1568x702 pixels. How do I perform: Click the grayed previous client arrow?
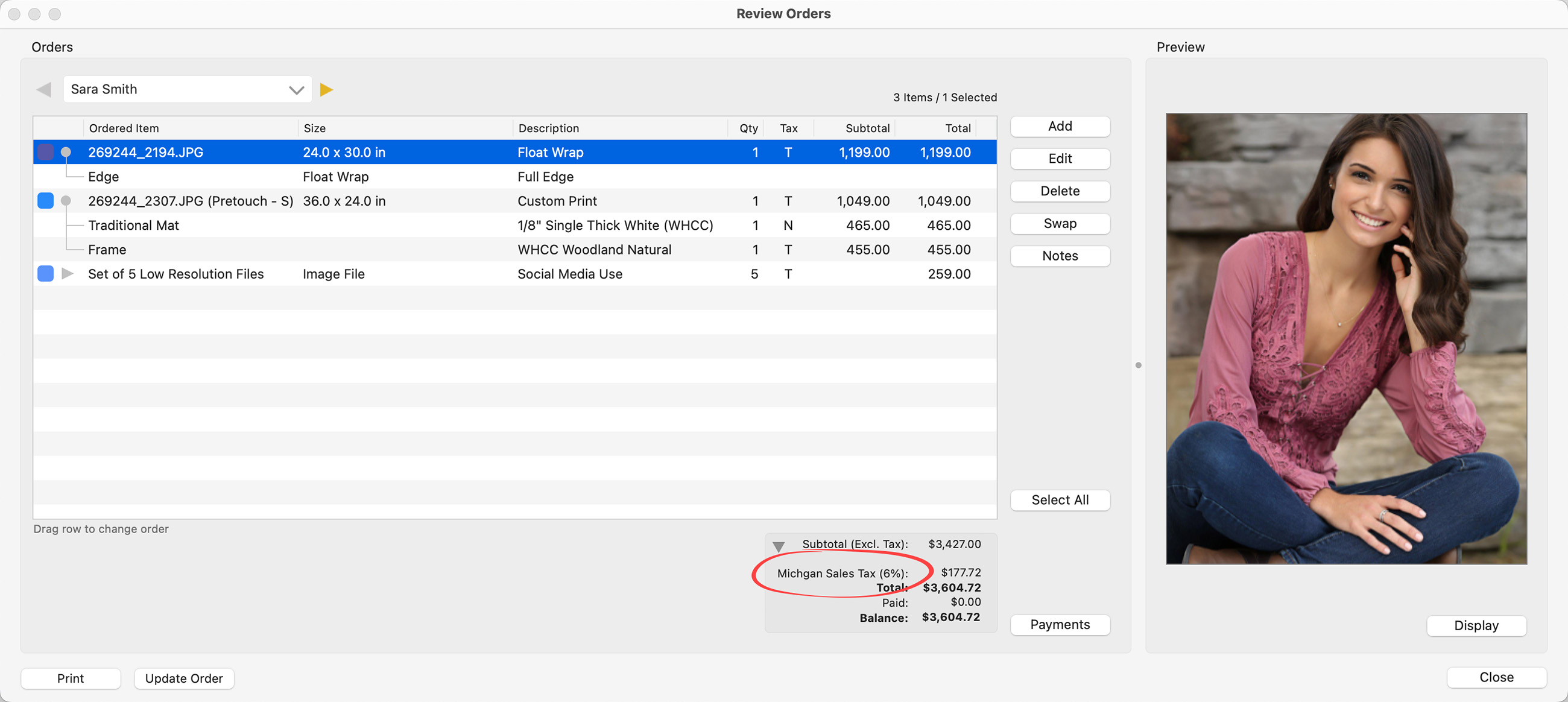44,89
